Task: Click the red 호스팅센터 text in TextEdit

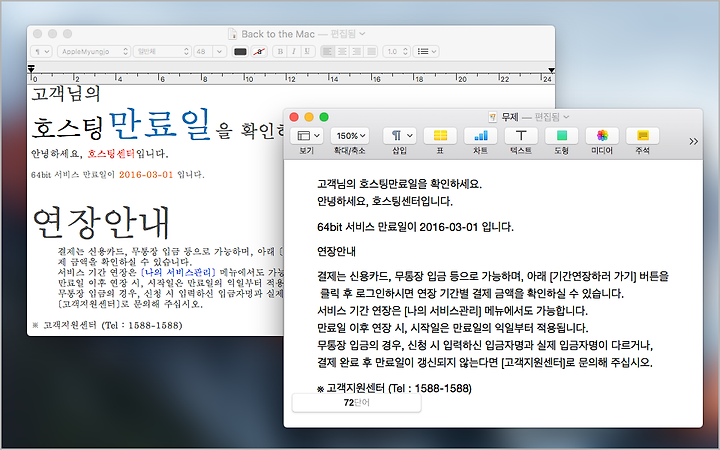Action: pos(111,153)
